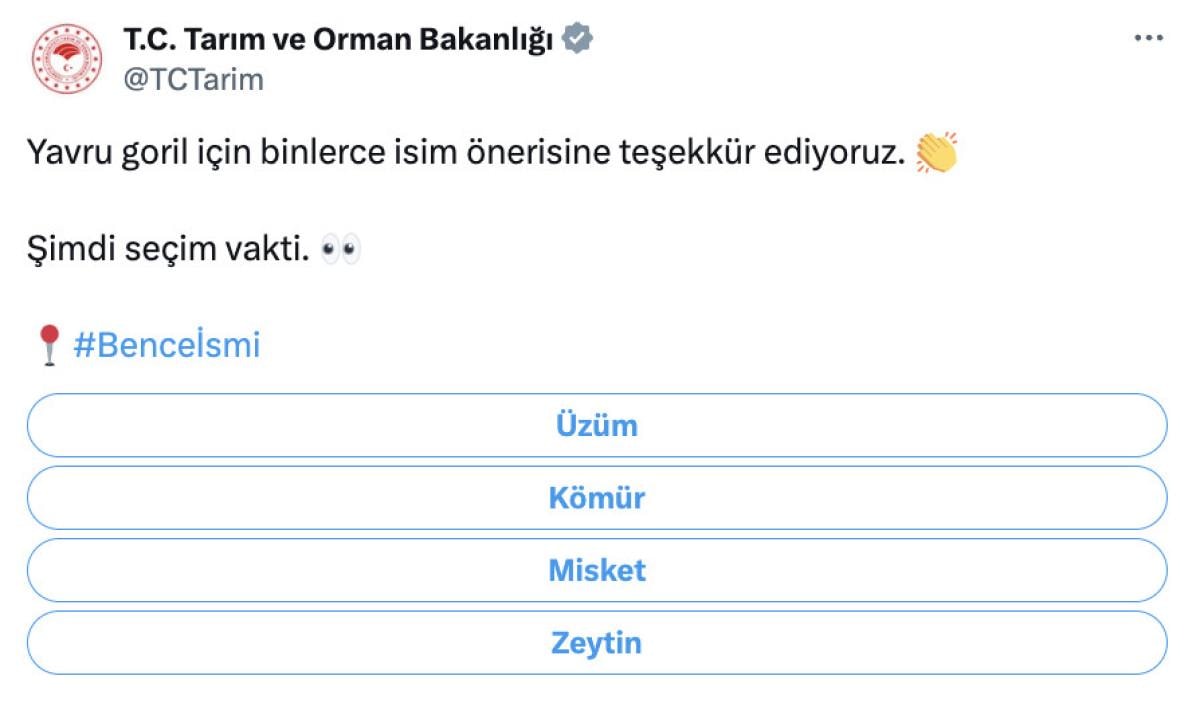
Task: Open the #Benceİsmi hashtag link
Action: 166,345
